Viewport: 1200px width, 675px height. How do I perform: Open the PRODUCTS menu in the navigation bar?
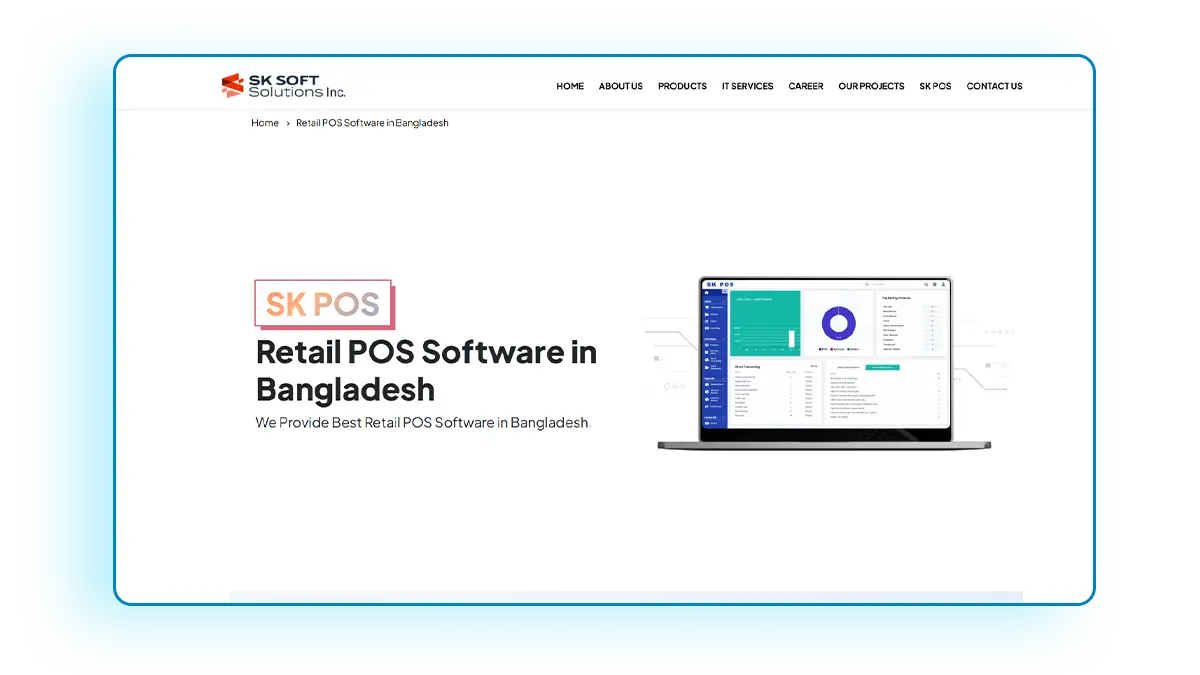pos(682,86)
